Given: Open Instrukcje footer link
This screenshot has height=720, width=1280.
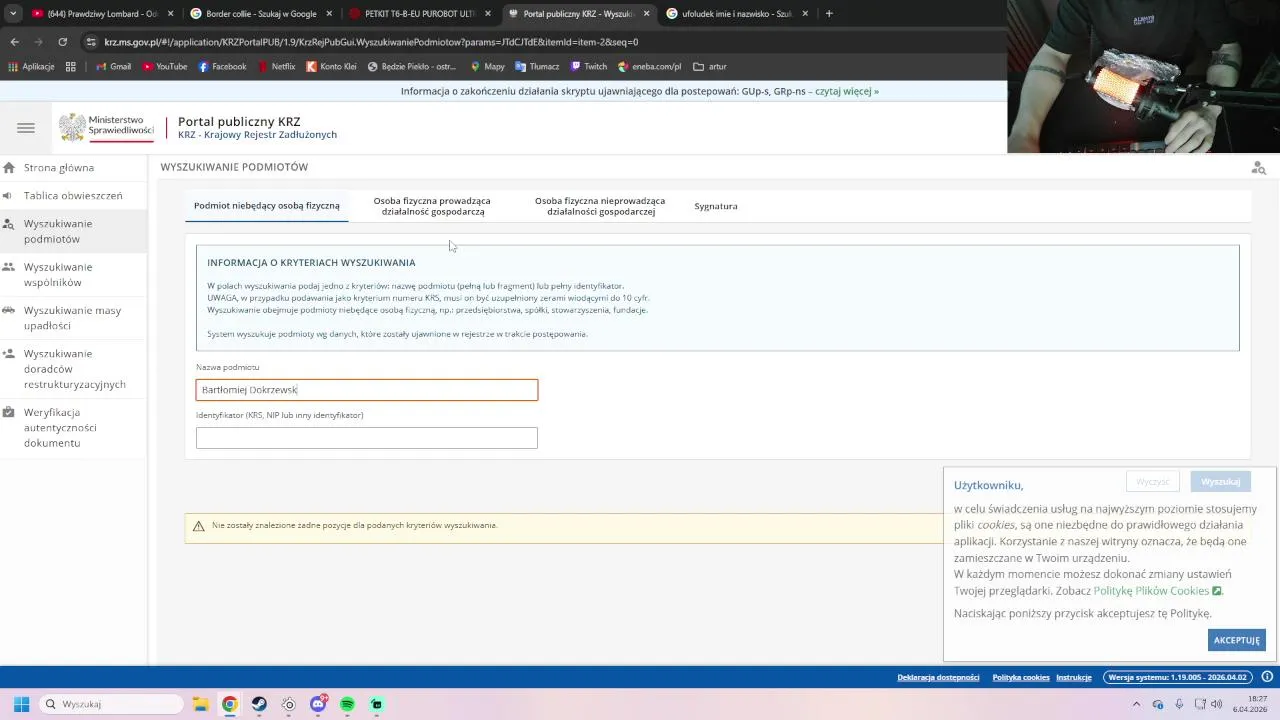Looking at the screenshot, I should [1074, 677].
